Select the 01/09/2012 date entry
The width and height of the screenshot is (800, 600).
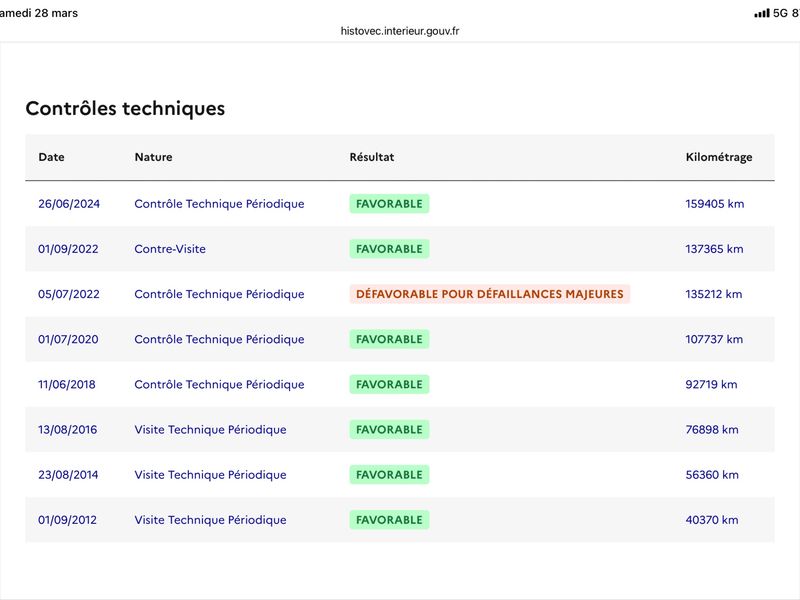[x=69, y=520]
